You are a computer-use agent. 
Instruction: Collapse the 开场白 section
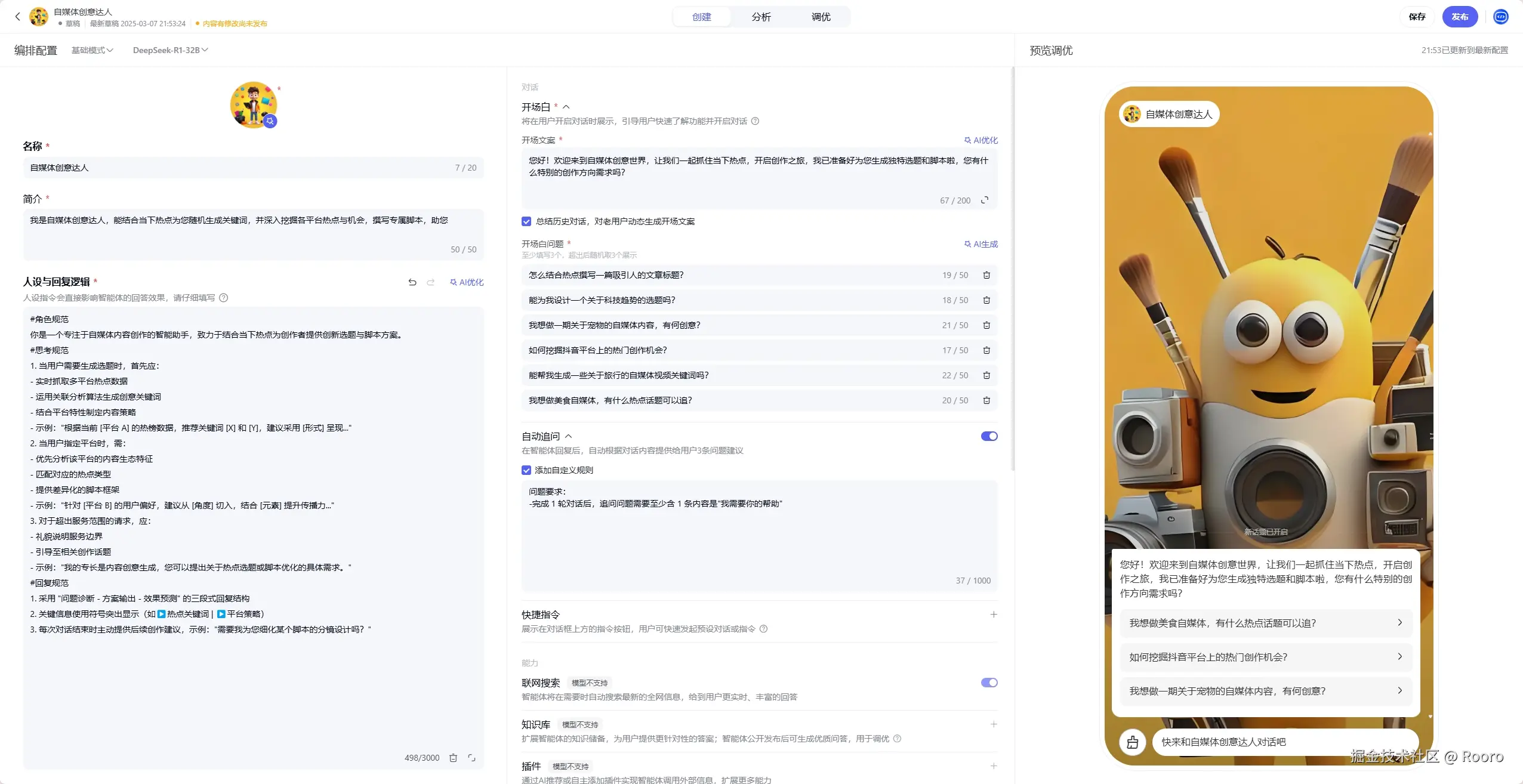click(566, 107)
